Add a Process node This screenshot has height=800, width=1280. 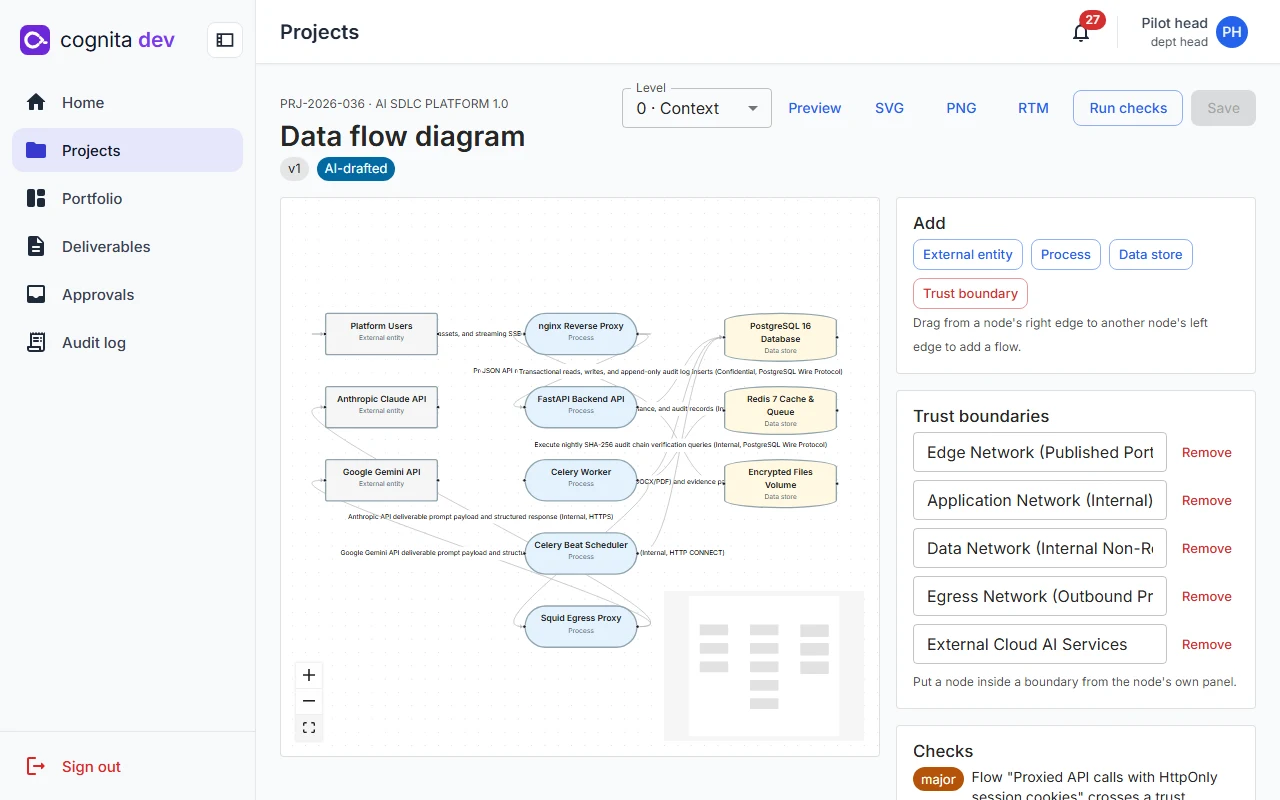coord(1066,254)
